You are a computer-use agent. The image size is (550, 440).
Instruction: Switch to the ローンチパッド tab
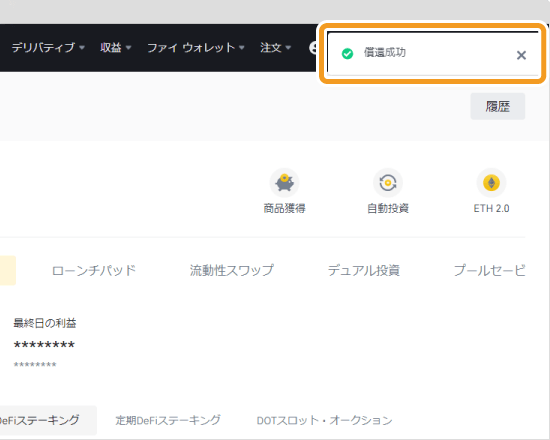pos(94,271)
